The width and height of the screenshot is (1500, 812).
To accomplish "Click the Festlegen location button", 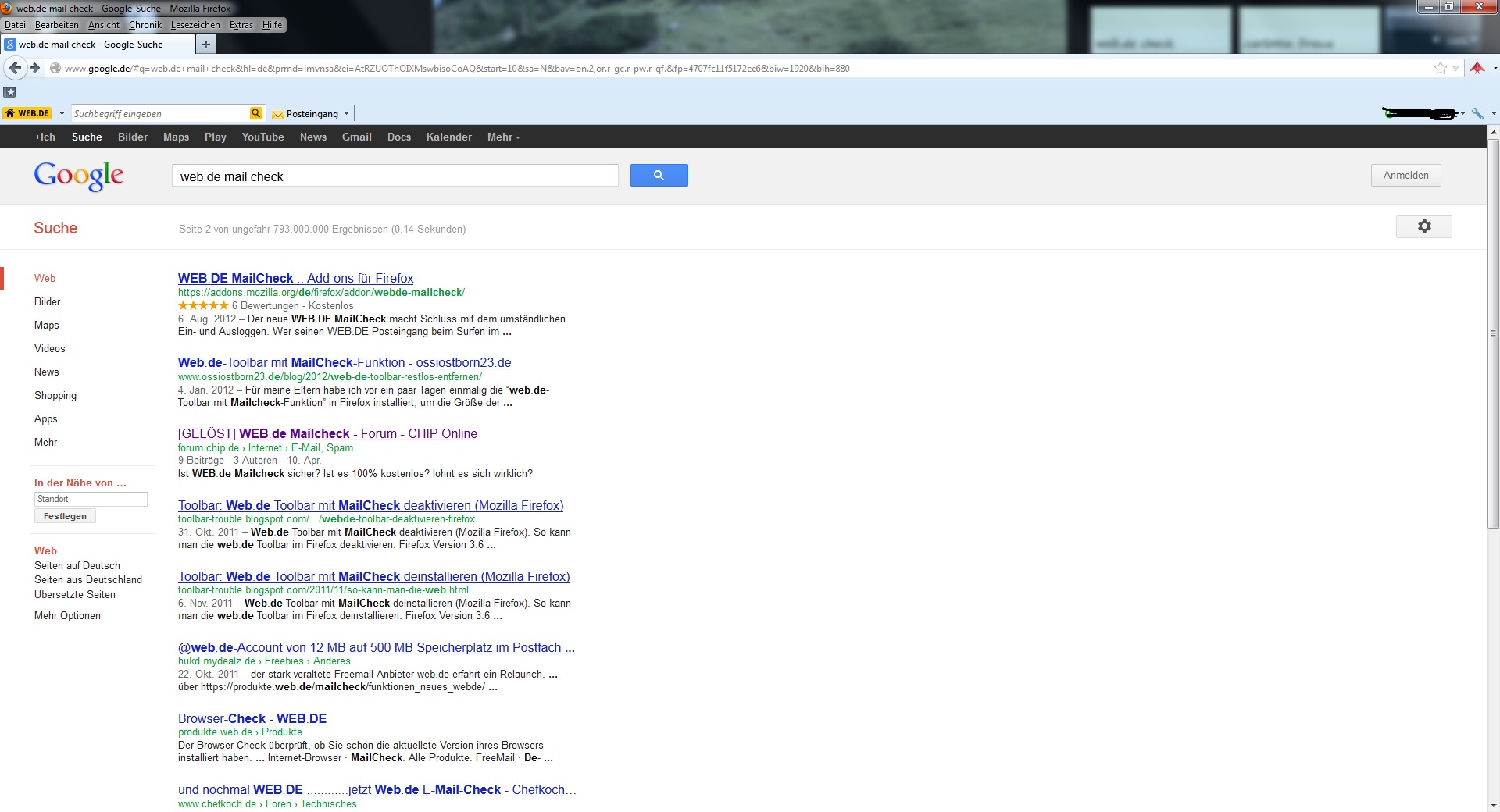I will 65,516.
